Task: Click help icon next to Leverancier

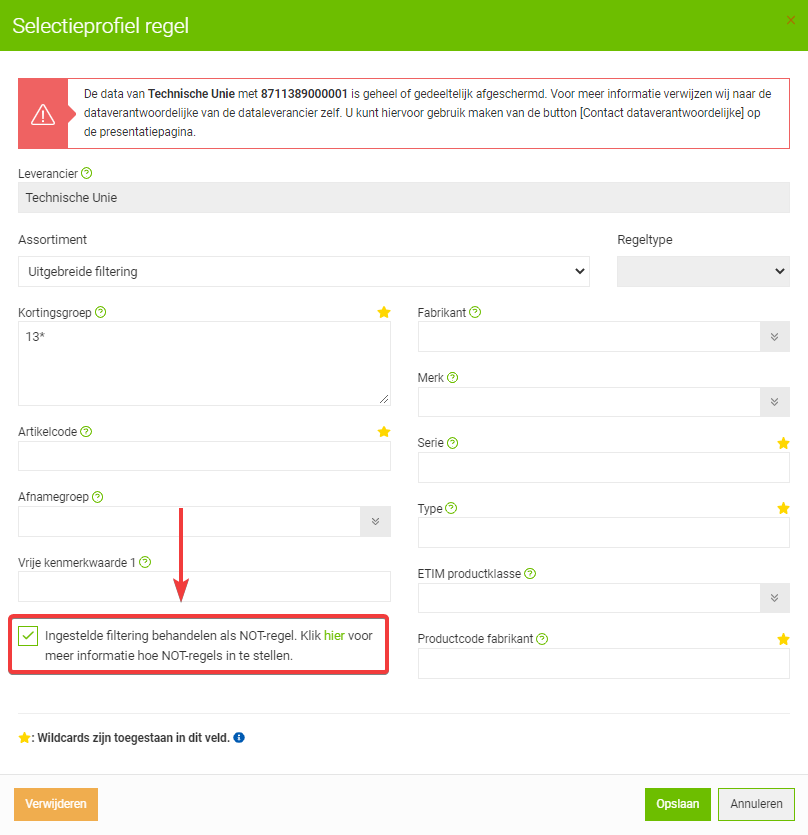Action: (86, 173)
